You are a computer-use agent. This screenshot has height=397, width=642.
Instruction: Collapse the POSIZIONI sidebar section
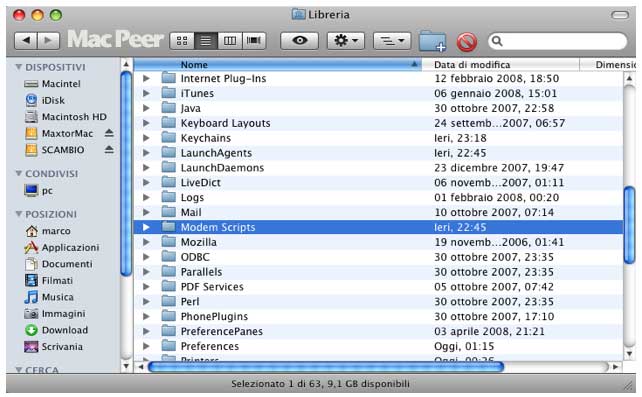point(18,214)
